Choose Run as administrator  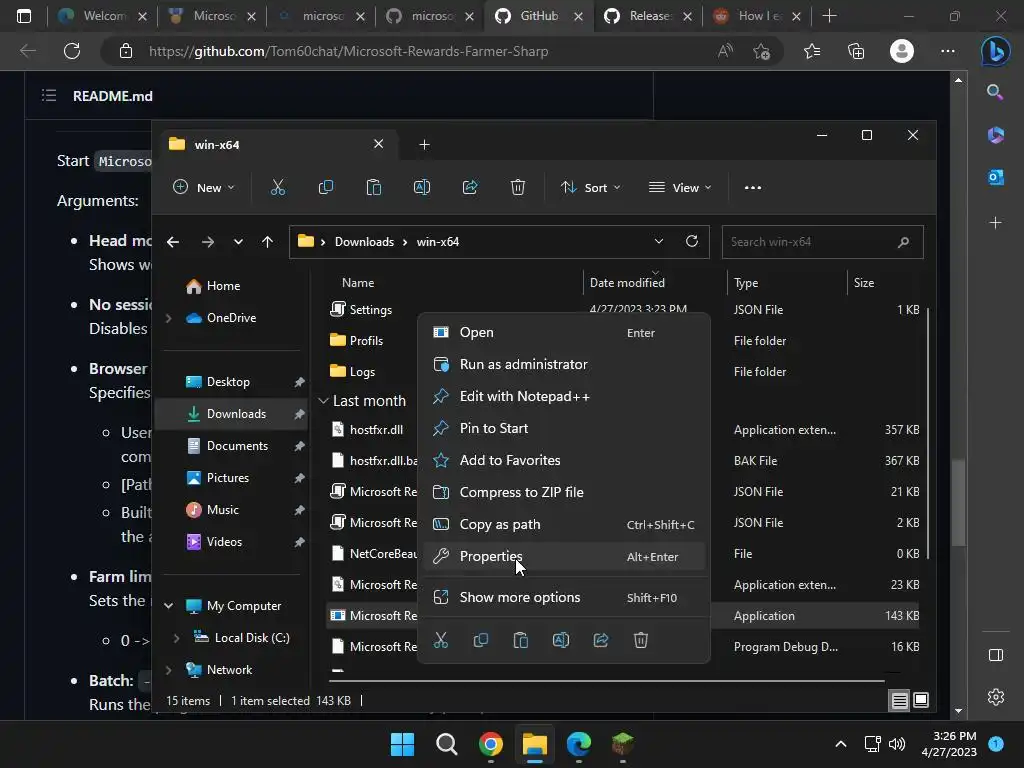pos(564,364)
